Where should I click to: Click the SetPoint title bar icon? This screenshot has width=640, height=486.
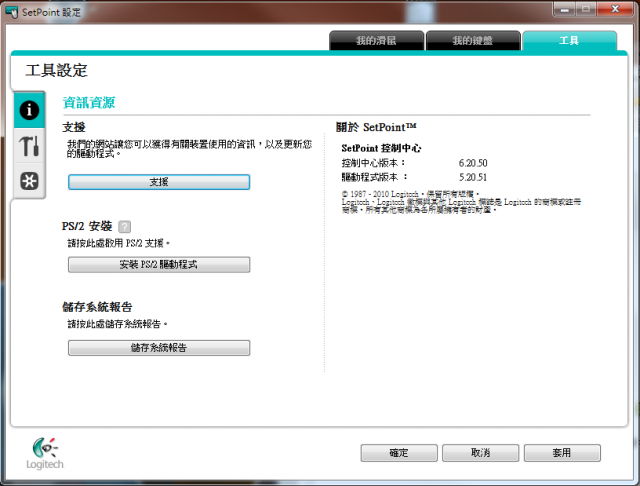click(12, 12)
